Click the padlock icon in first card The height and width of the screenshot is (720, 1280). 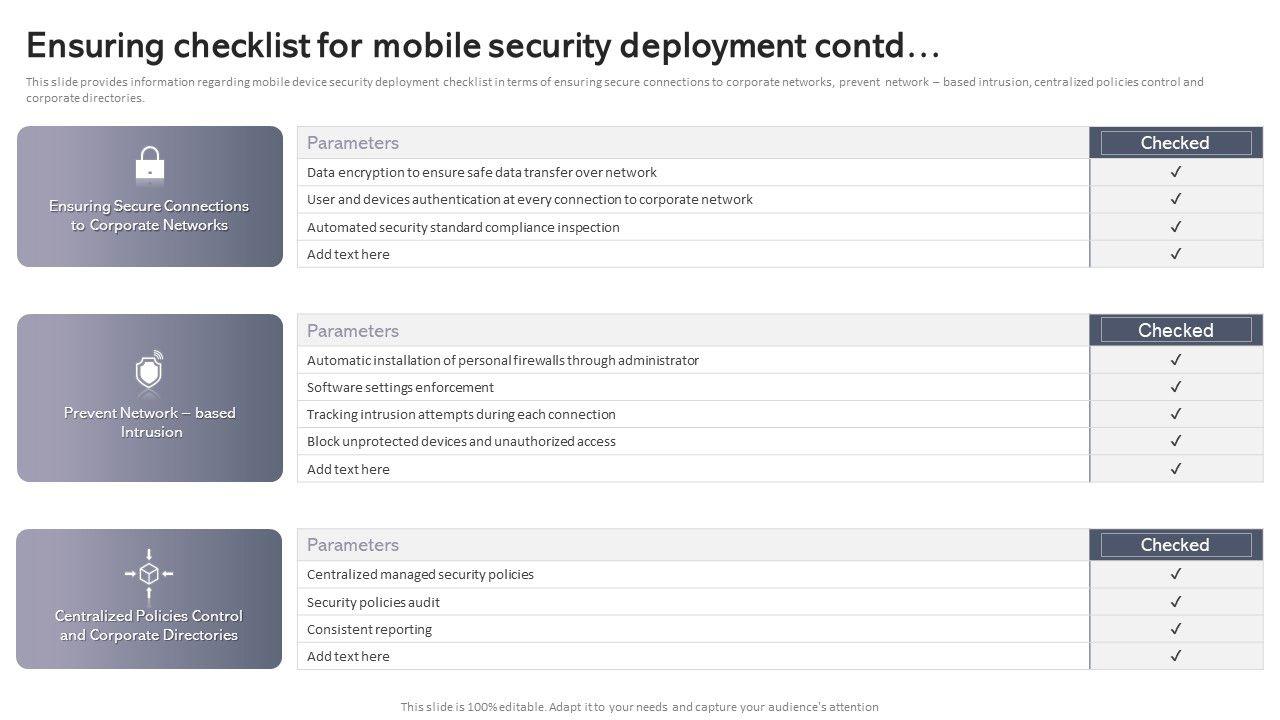point(150,165)
